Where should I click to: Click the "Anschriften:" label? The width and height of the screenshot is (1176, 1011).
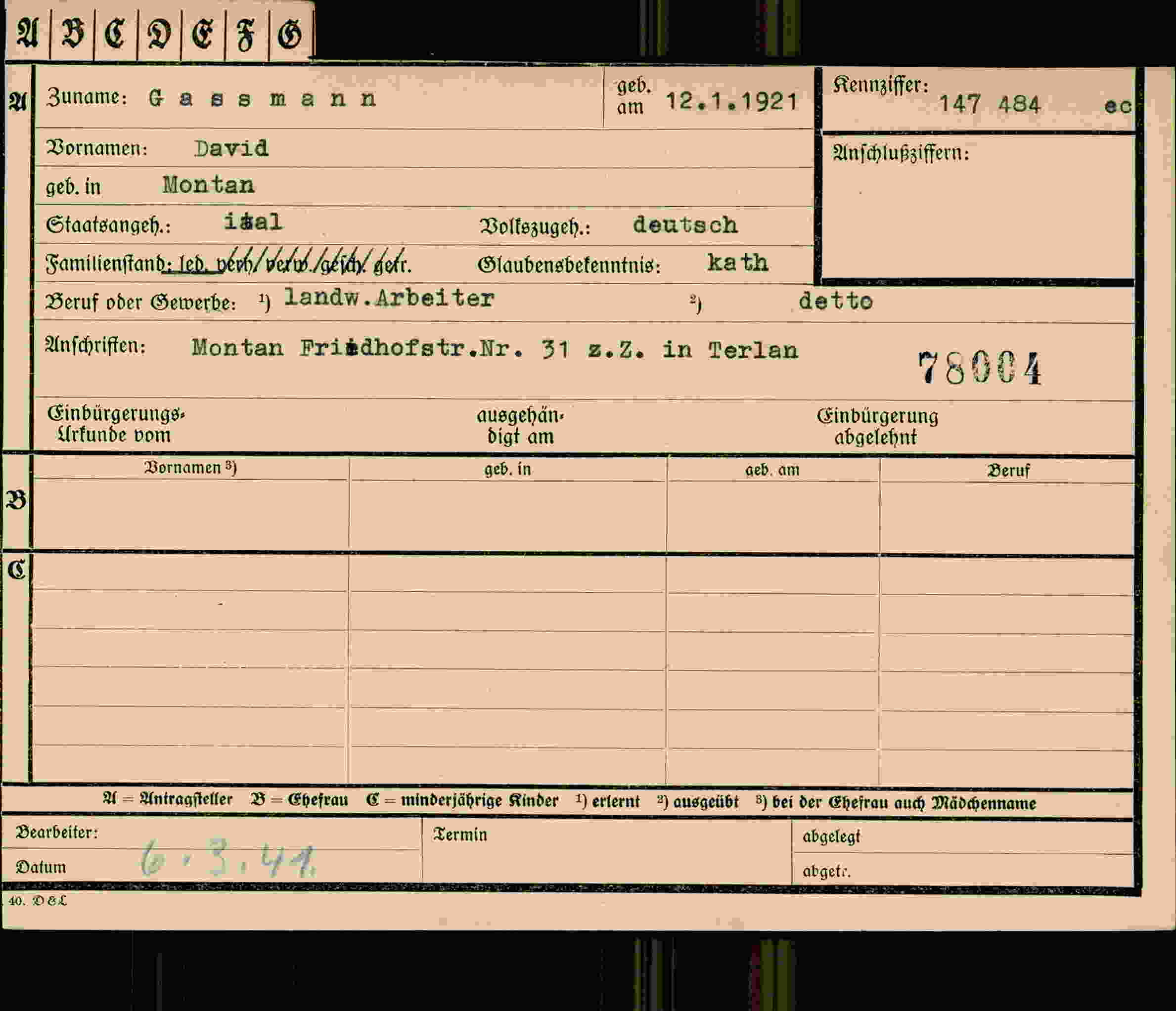(x=95, y=345)
